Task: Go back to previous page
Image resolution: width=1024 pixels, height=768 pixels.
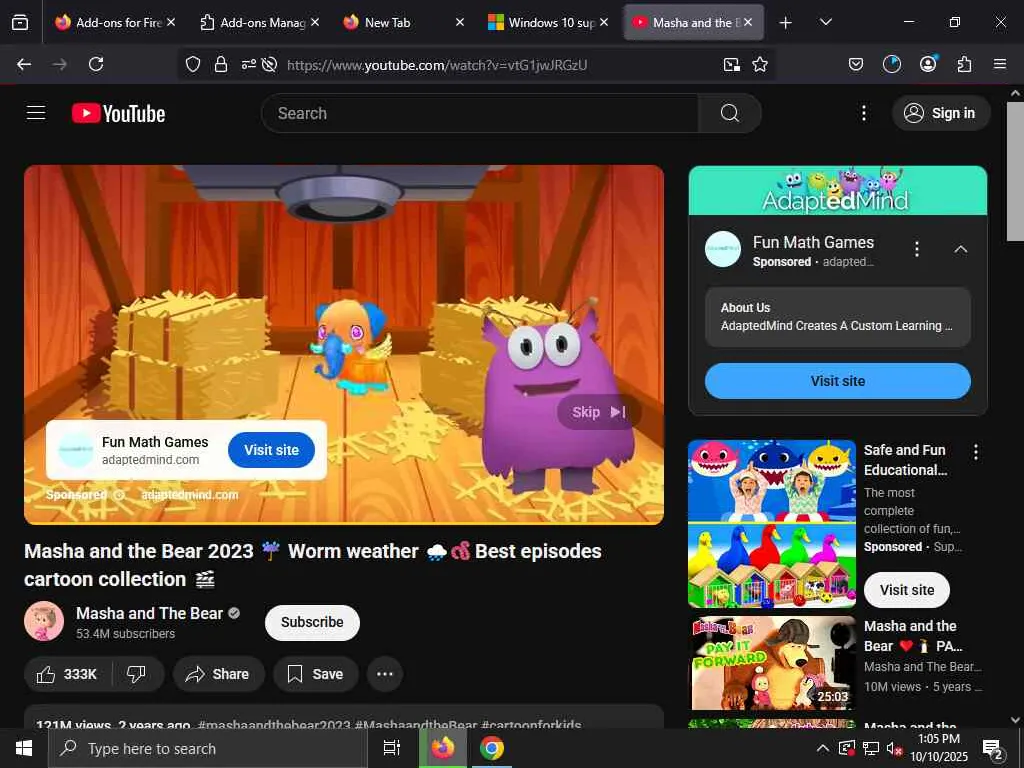Action: (24, 64)
